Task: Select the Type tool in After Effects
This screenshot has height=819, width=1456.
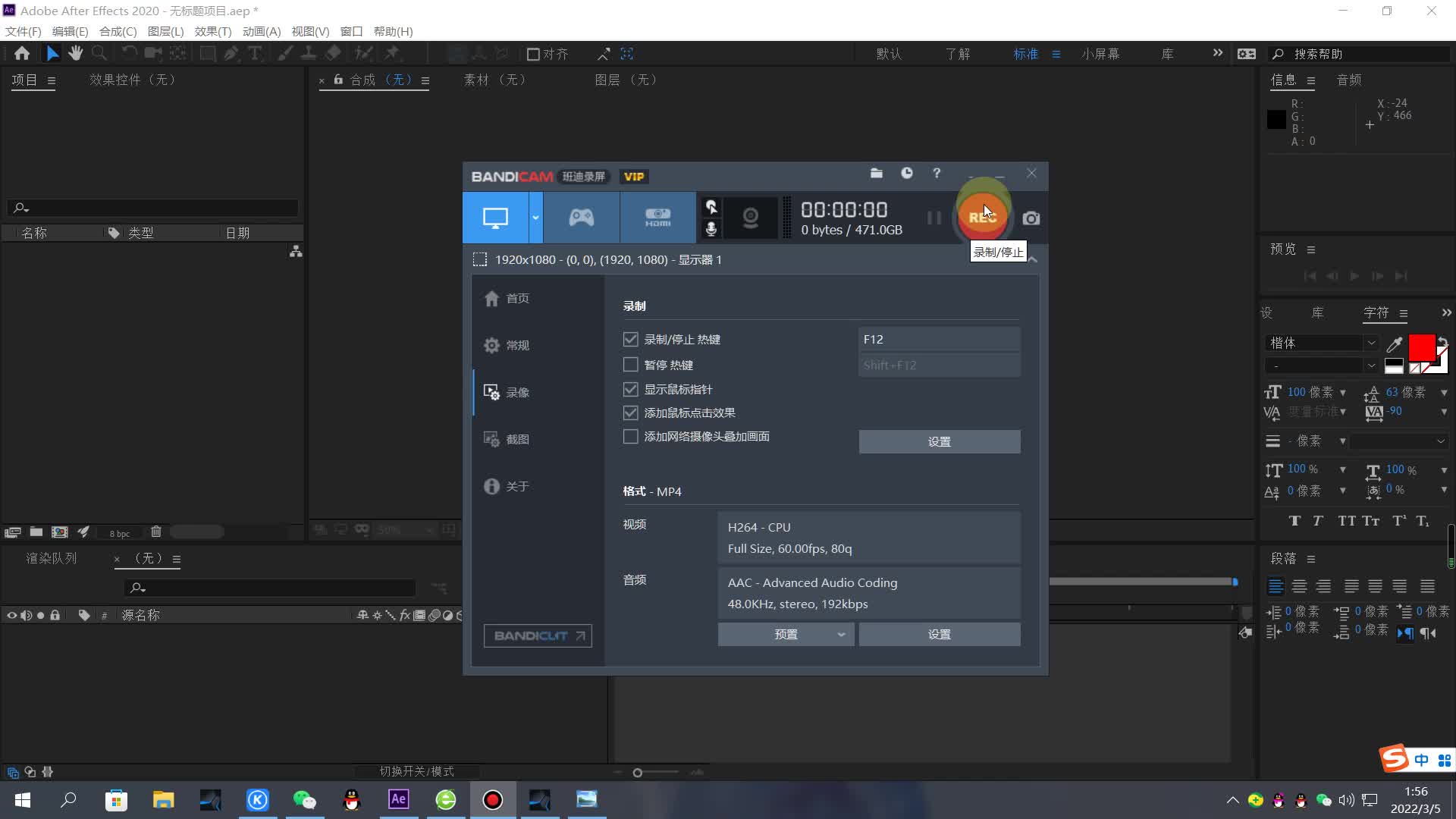Action: [x=256, y=53]
